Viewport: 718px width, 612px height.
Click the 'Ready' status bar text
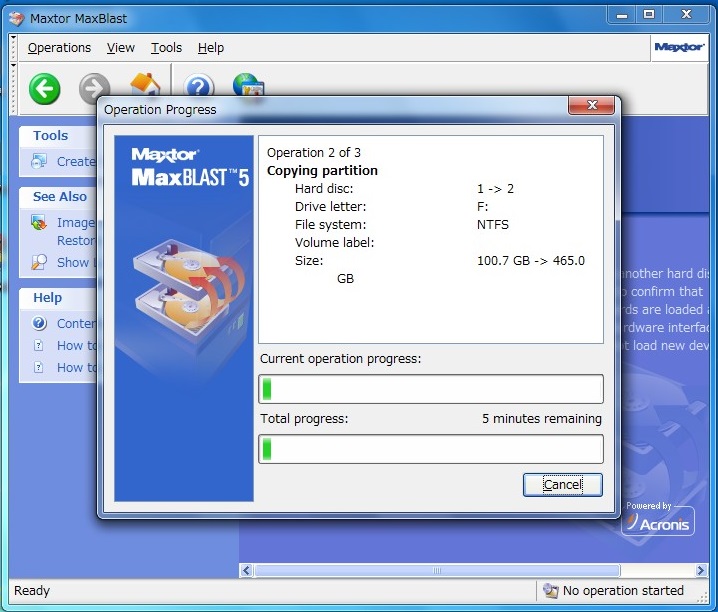click(32, 590)
